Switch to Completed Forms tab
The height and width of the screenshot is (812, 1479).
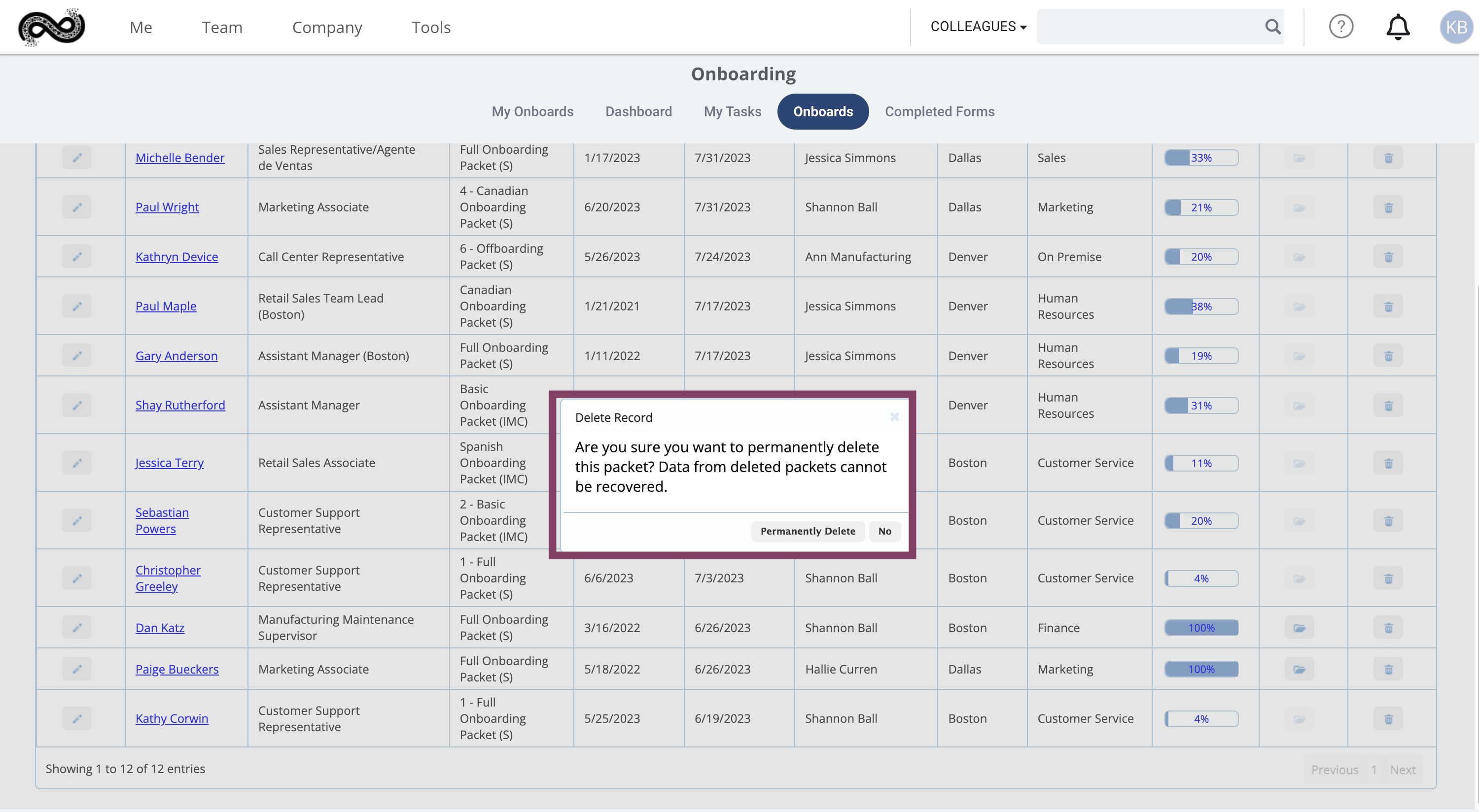pyautogui.click(x=939, y=111)
